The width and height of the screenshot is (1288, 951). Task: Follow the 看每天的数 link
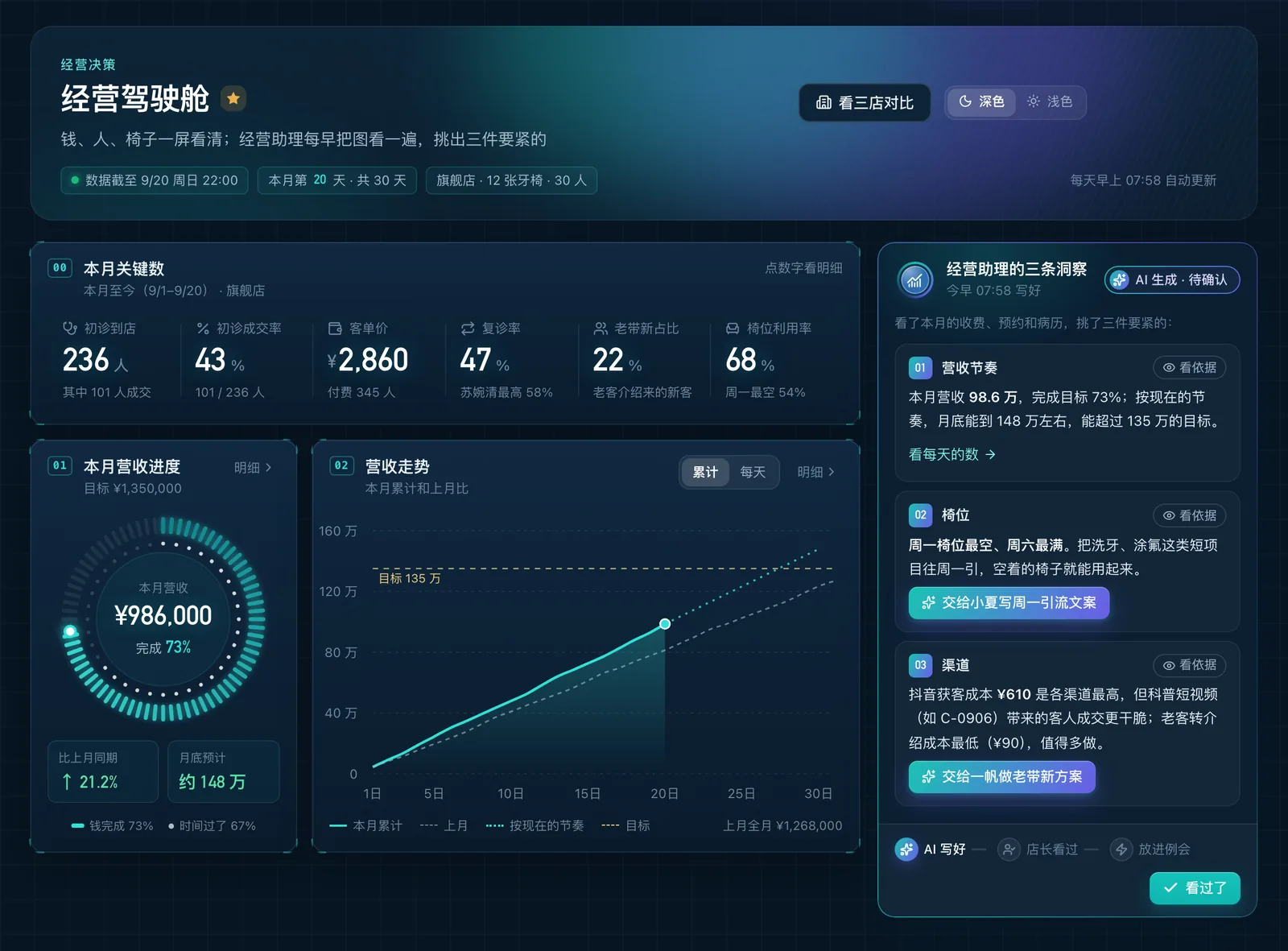(952, 454)
